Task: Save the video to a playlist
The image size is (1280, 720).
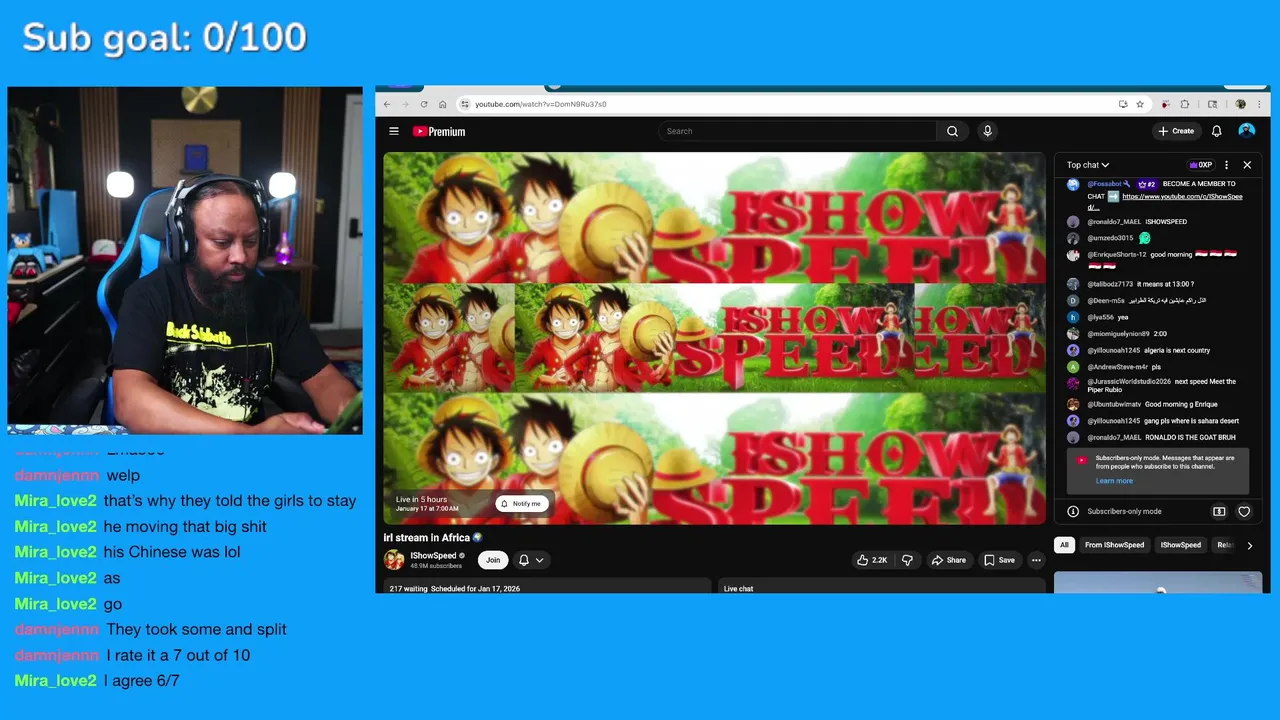Action: click(999, 560)
